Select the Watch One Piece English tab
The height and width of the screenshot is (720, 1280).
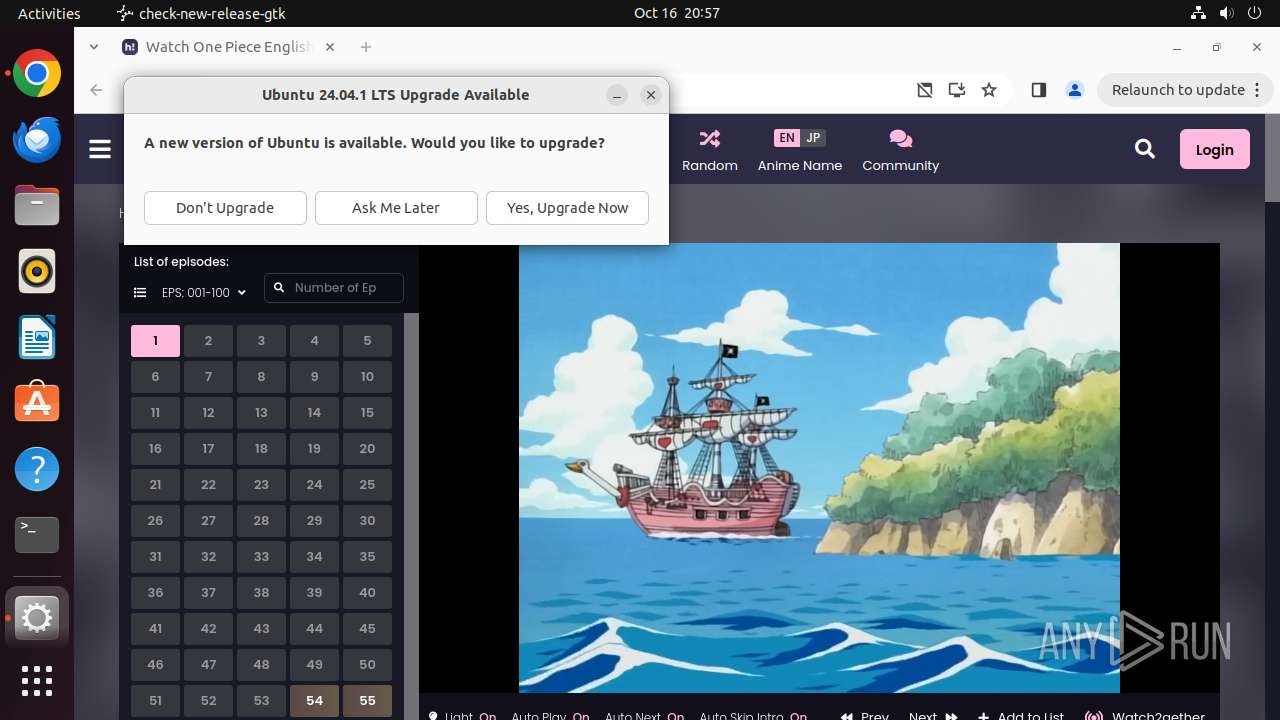click(x=230, y=47)
